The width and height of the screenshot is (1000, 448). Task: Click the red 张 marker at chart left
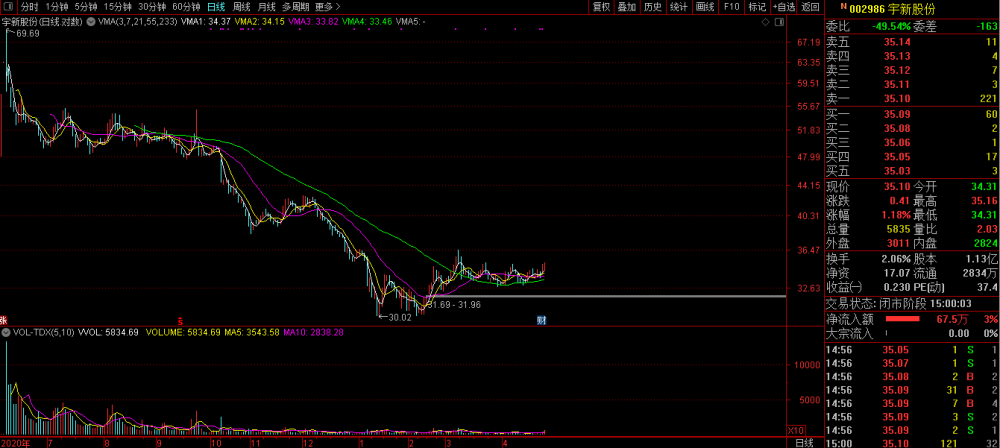pyautogui.click(x=4, y=320)
